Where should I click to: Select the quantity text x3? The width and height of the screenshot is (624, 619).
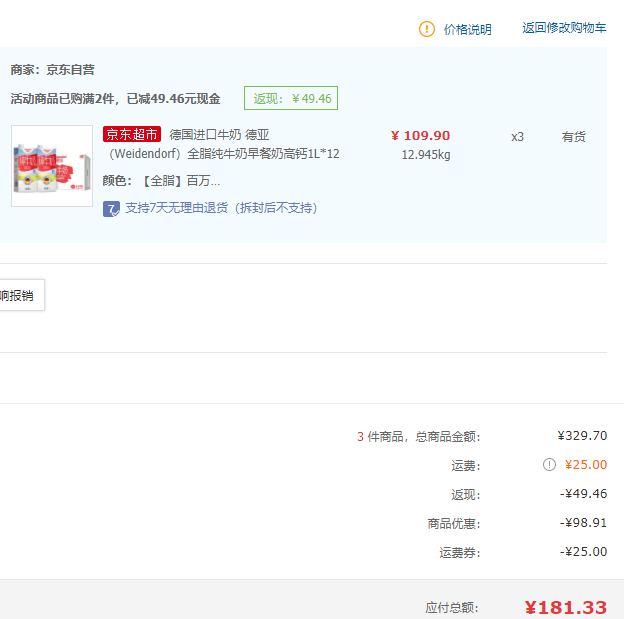click(517, 137)
